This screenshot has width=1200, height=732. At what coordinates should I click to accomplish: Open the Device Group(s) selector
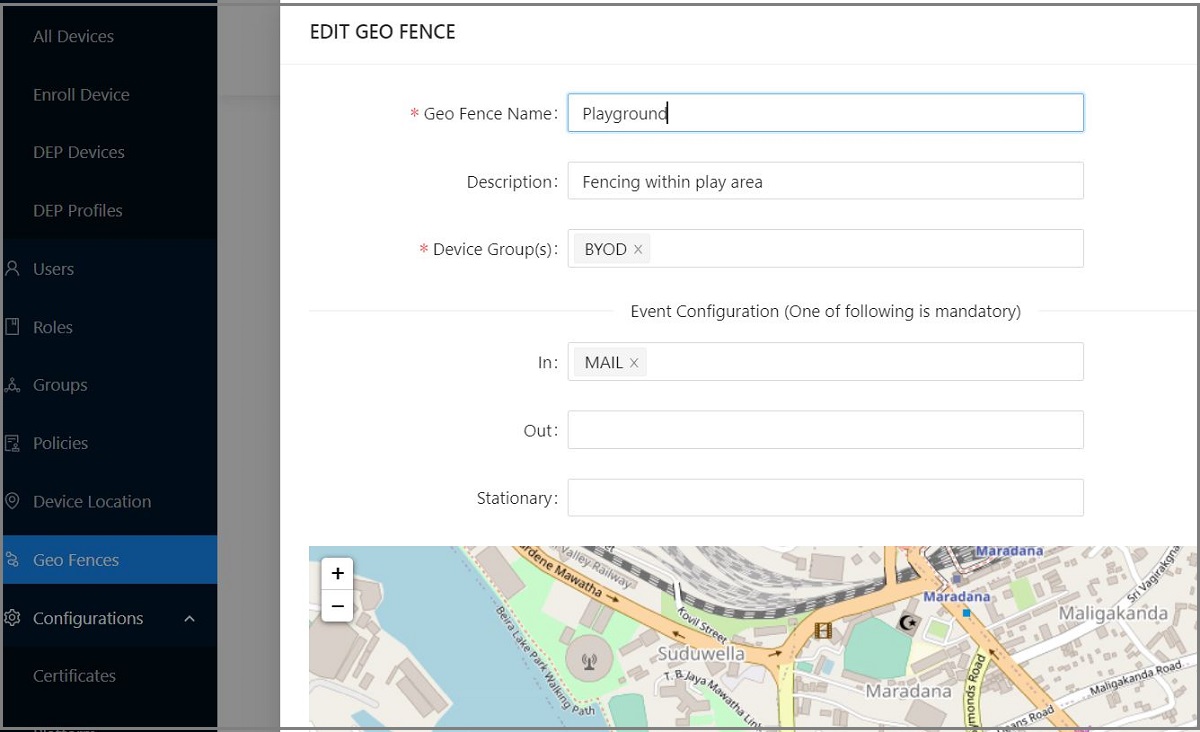(865, 249)
